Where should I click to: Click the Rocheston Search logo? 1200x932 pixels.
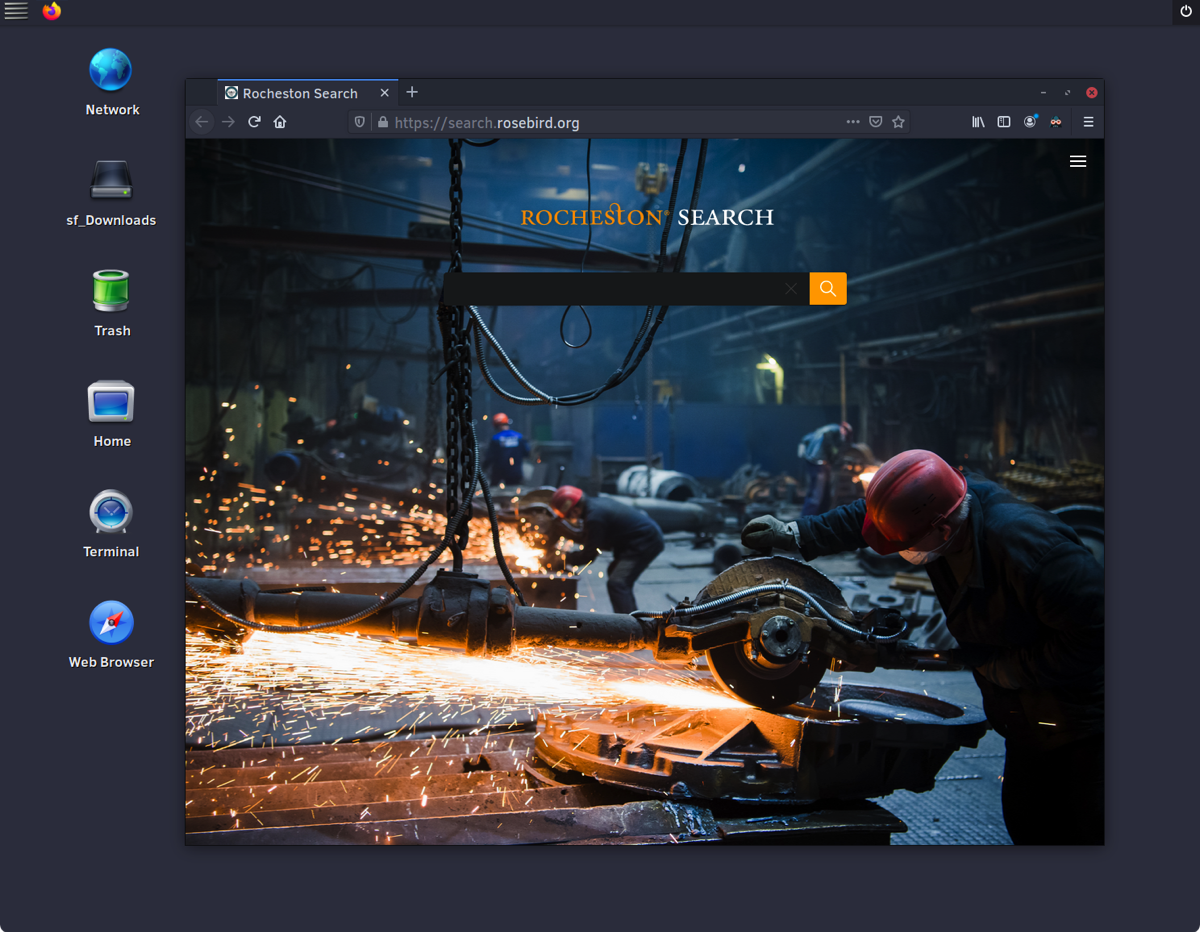point(647,217)
